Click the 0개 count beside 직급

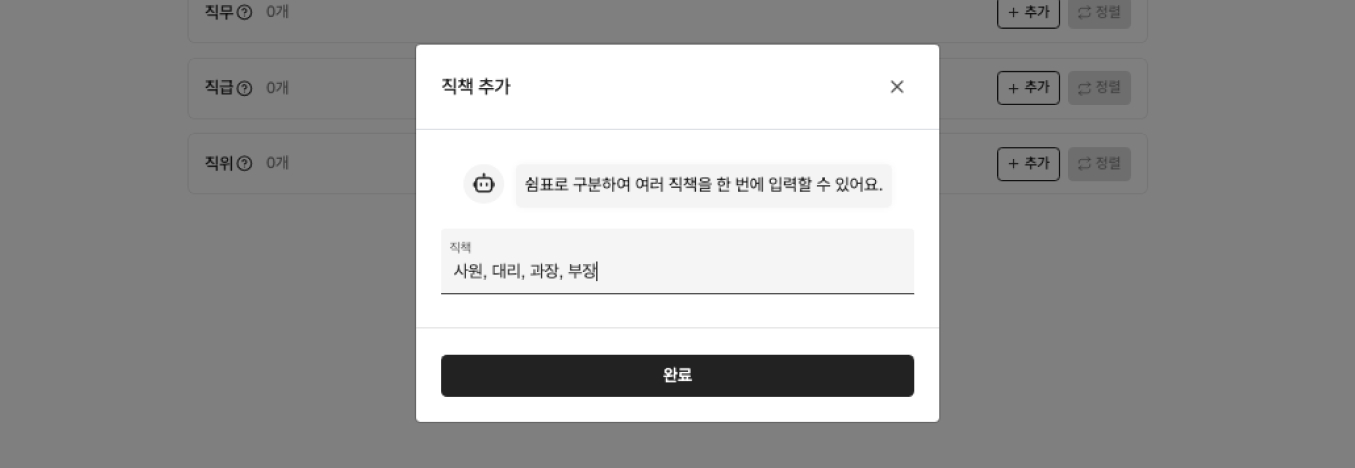click(277, 88)
